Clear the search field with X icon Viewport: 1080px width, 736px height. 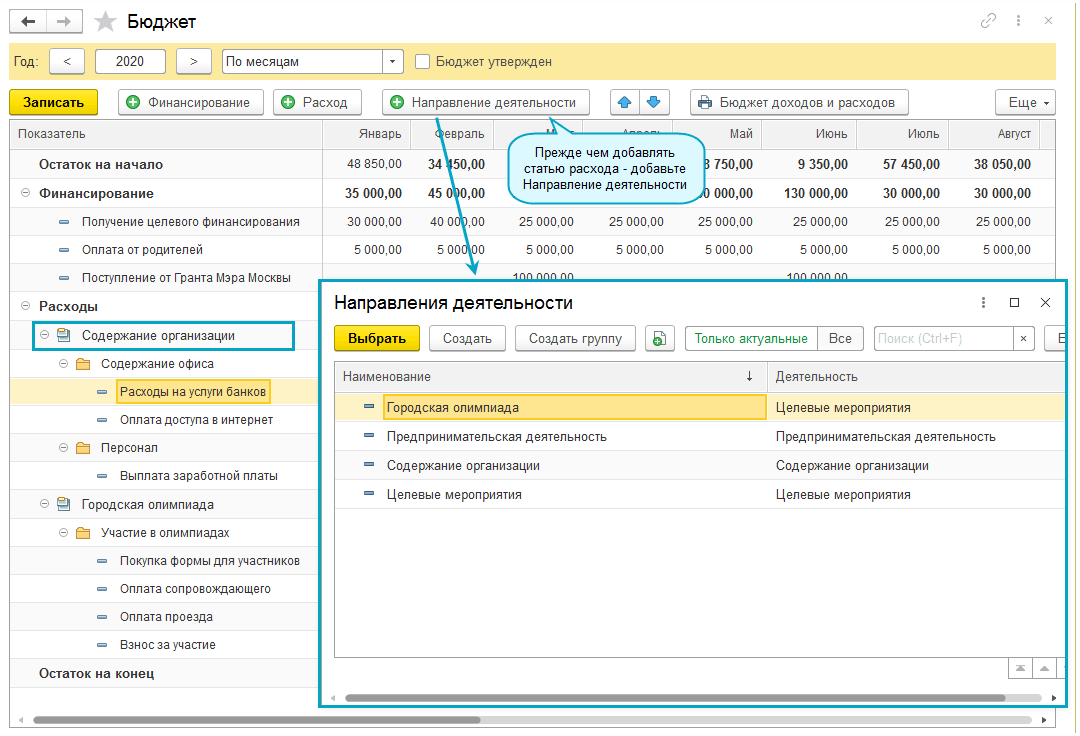1023,339
